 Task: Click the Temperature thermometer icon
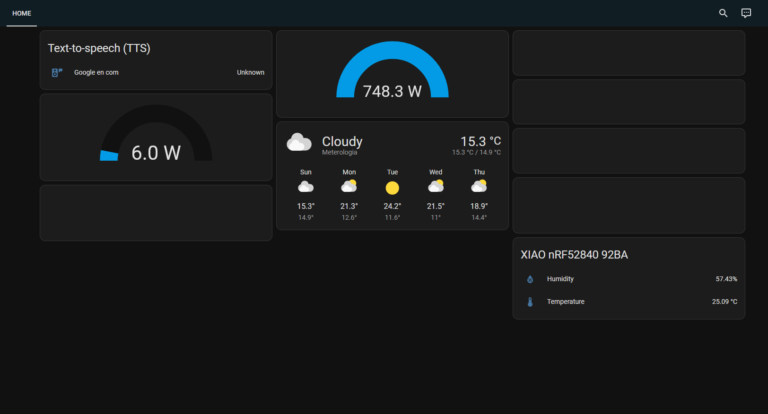point(530,302)
